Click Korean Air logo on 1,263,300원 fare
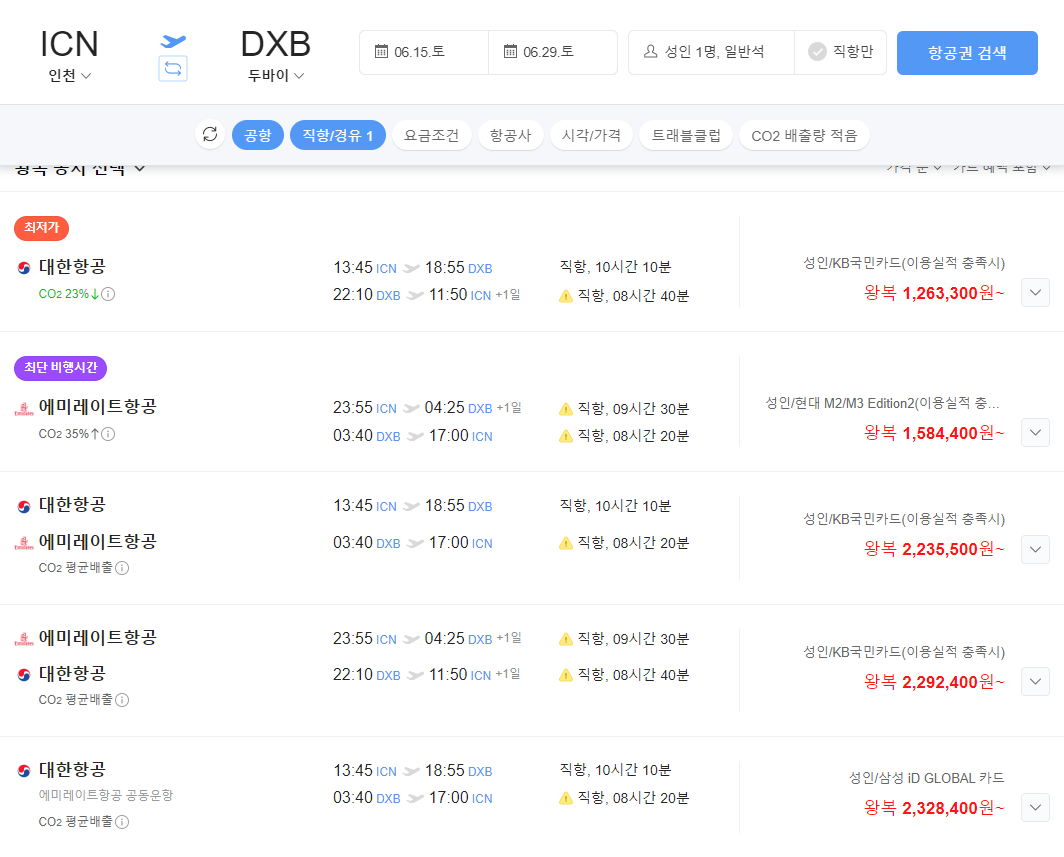Viewport: 1064px width, 857px height. point(24,267)
